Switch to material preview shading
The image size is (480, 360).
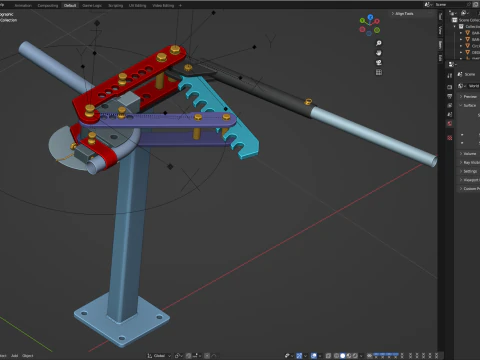(x=349, y=356)
